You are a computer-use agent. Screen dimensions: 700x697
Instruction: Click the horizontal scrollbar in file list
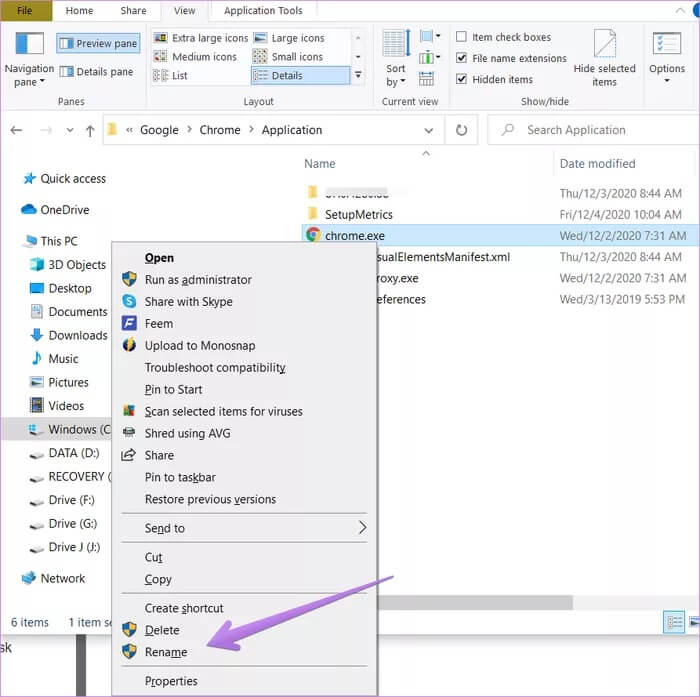(x=475, y=602)
